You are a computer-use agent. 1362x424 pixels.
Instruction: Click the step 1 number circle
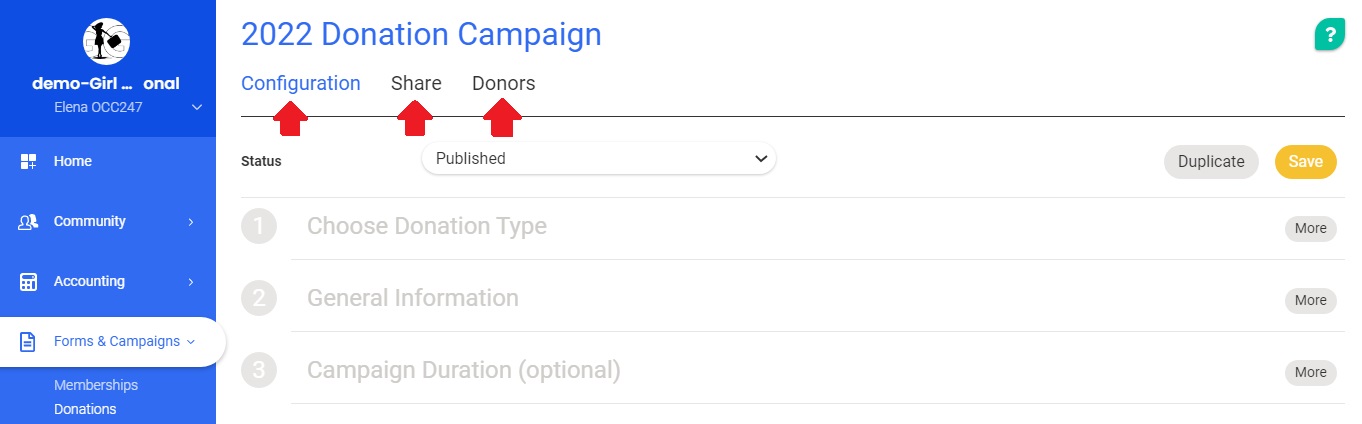click(259, 227)
